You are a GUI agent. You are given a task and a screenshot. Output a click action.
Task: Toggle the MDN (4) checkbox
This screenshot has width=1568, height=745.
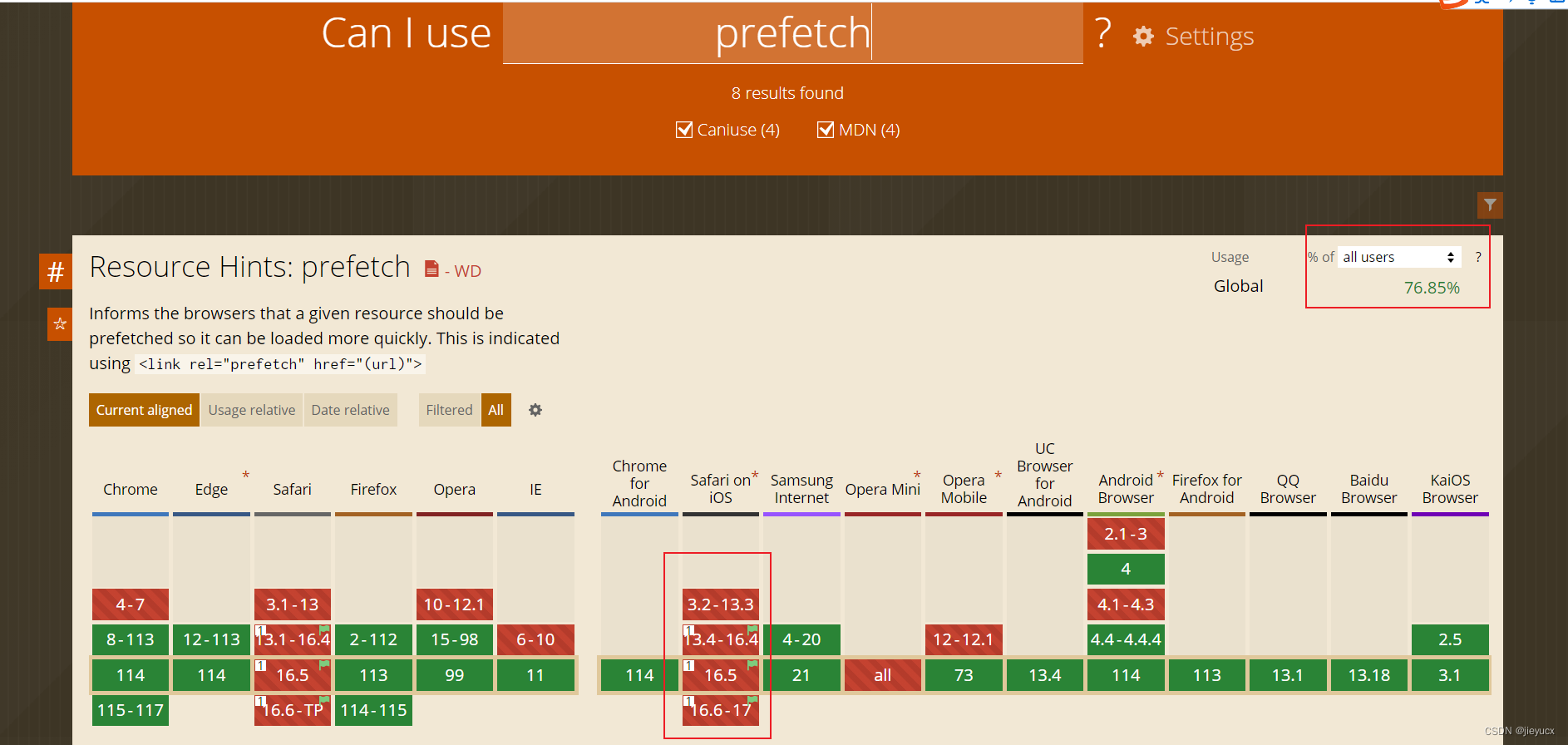pyautogui.click(x=826, y=130)
